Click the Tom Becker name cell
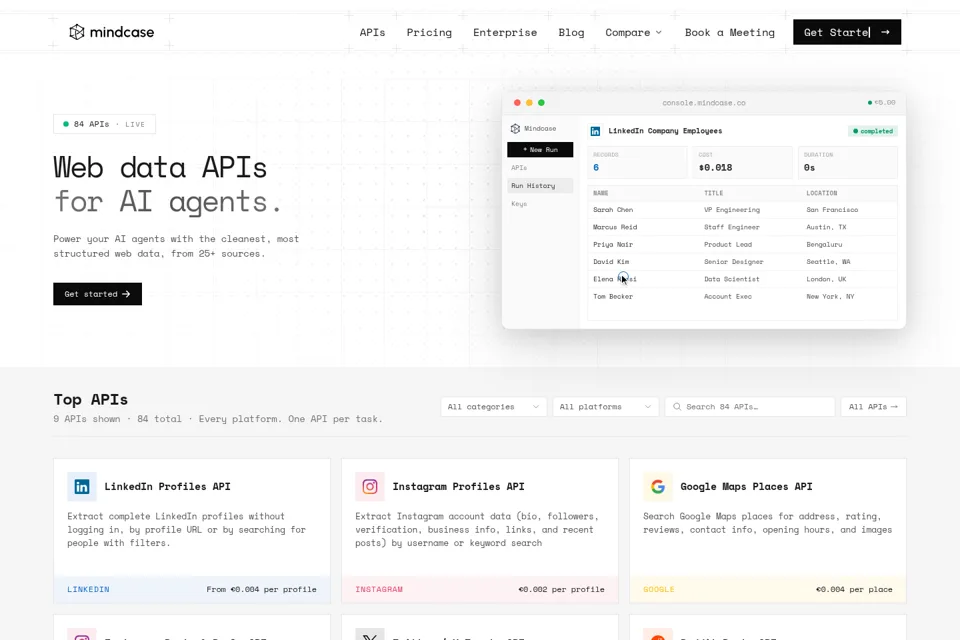960x640 pixels. [x=613, y=296]
